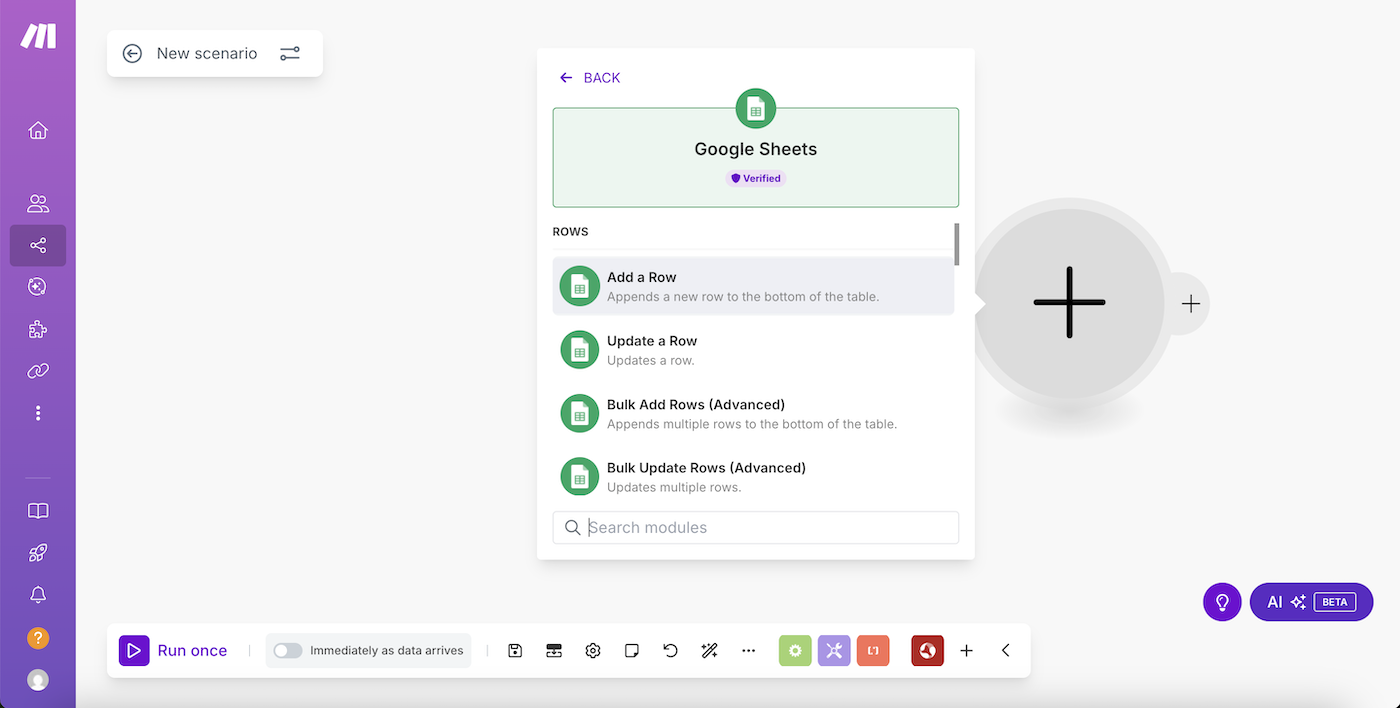1400x708 pixels.
Task: Click the Run once button
Action: click(176, 650)
